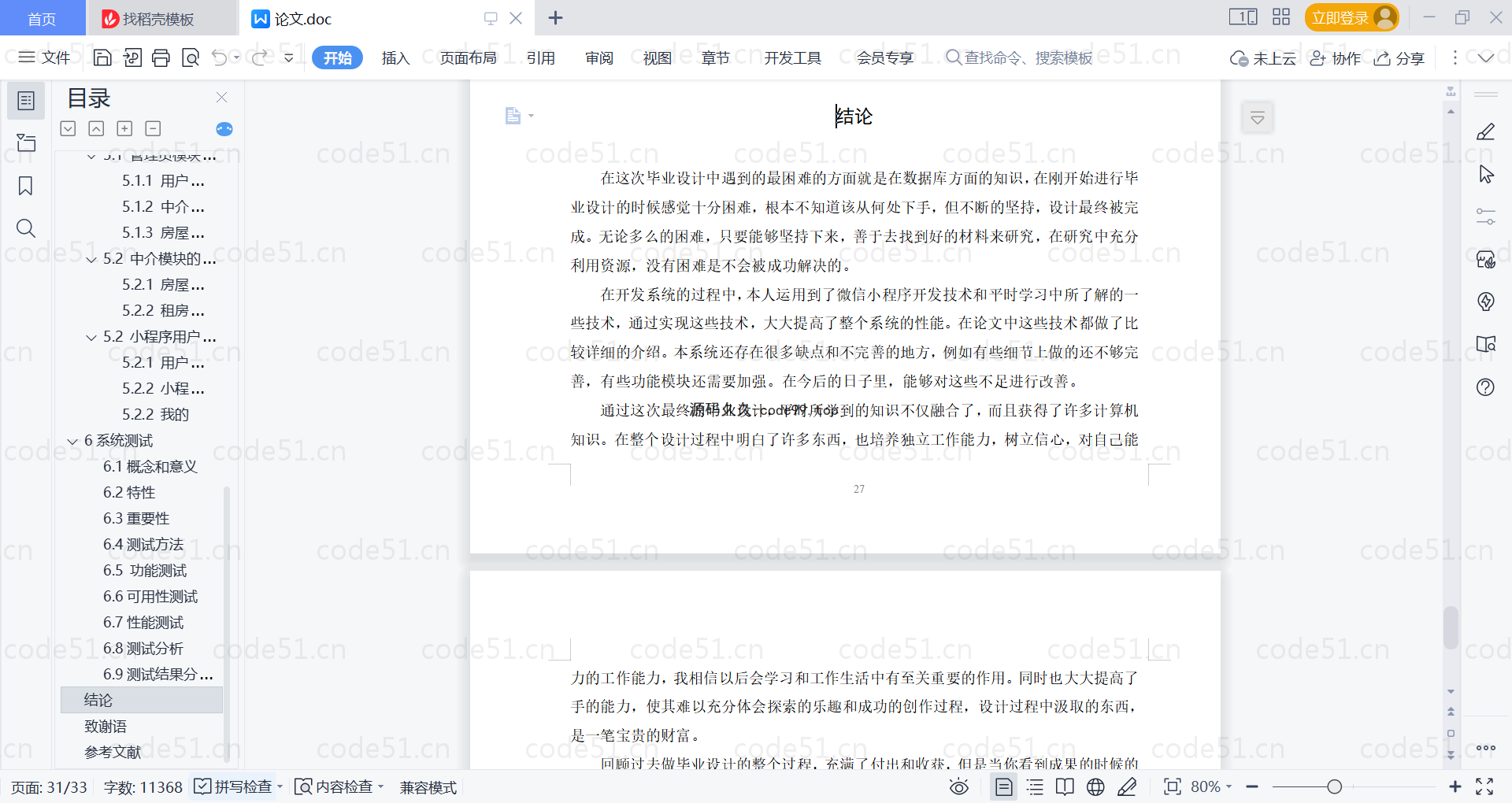This screenshot has height=803, width=1512.
Task: Click the document vertical scrollbar thumb
Action: [1451, 627]
